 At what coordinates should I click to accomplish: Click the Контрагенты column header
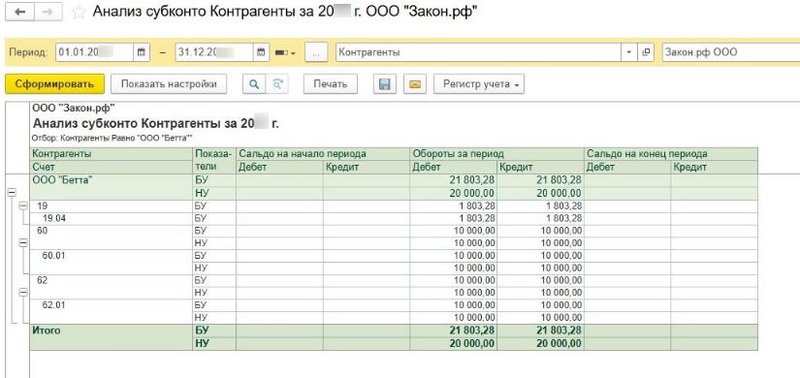click(x=111, y=154)
